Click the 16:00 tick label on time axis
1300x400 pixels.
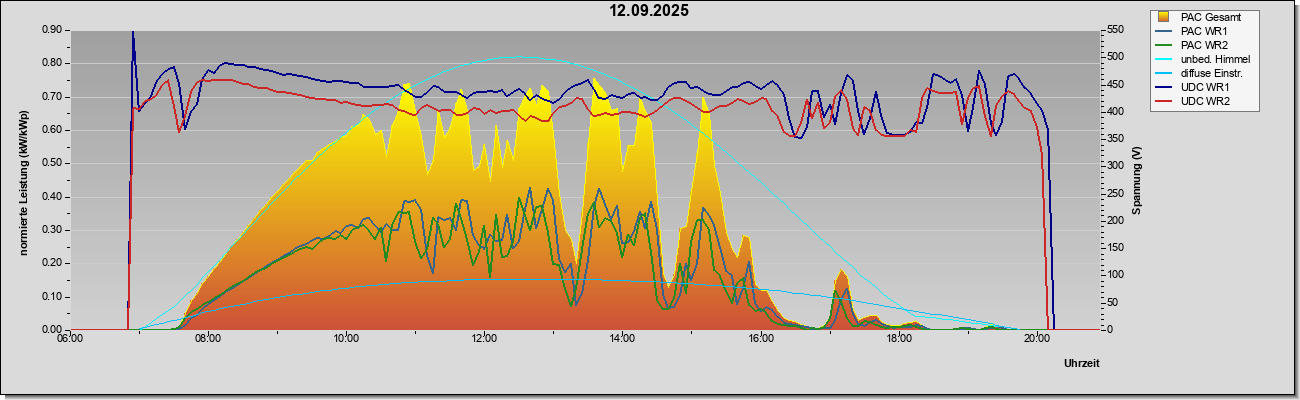(x=760, y=338)
